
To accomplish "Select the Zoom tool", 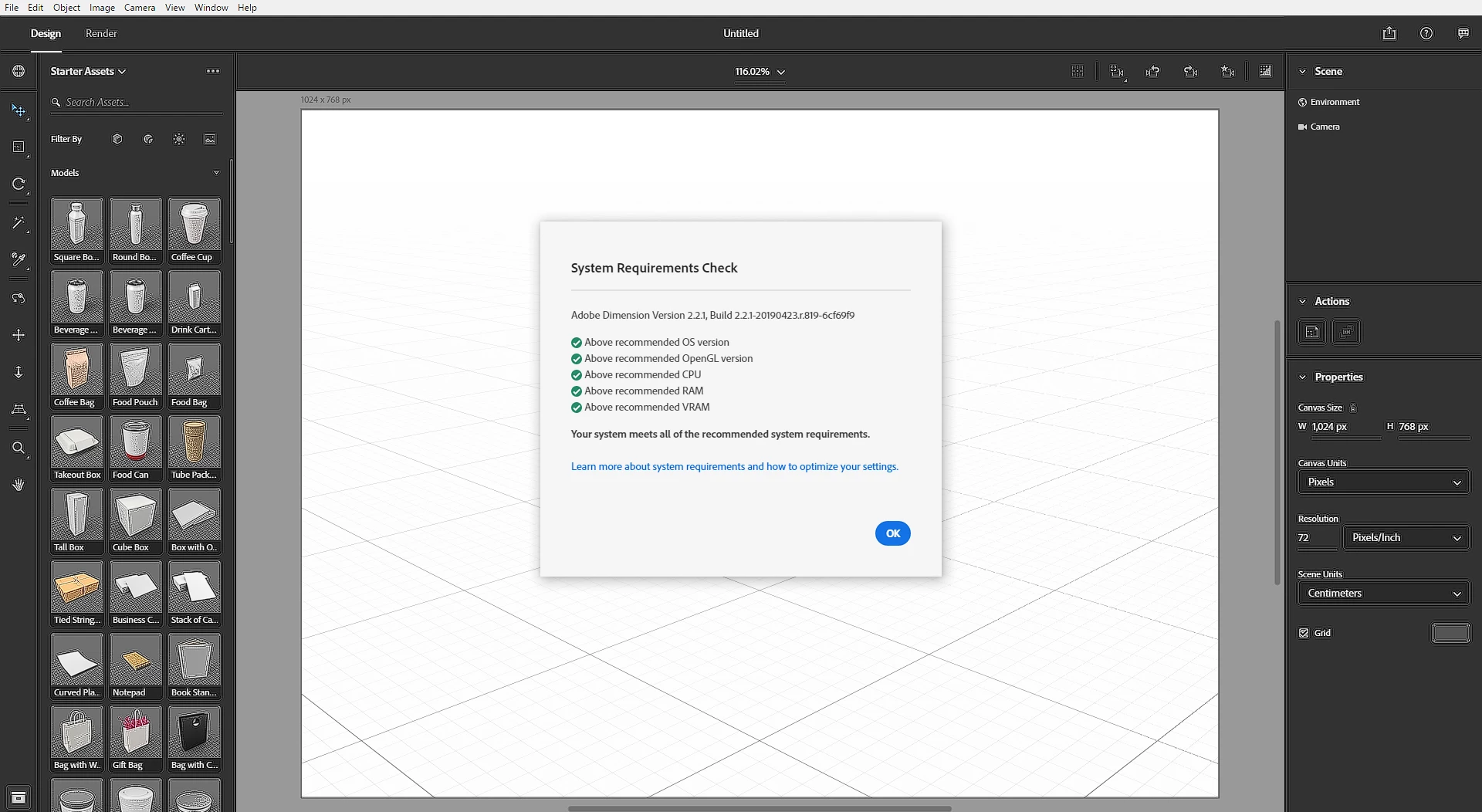I will click(19, 448).
